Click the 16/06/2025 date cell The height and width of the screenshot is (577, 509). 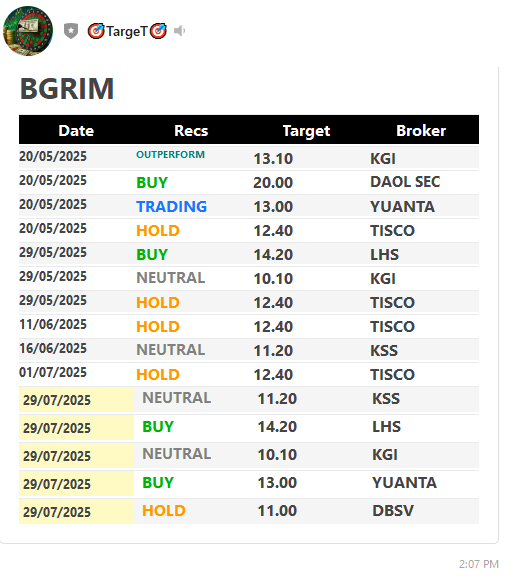[53, 348]
